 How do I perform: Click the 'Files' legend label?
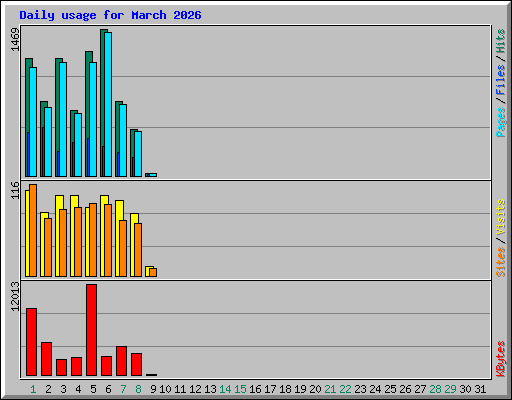click(500, 79)
